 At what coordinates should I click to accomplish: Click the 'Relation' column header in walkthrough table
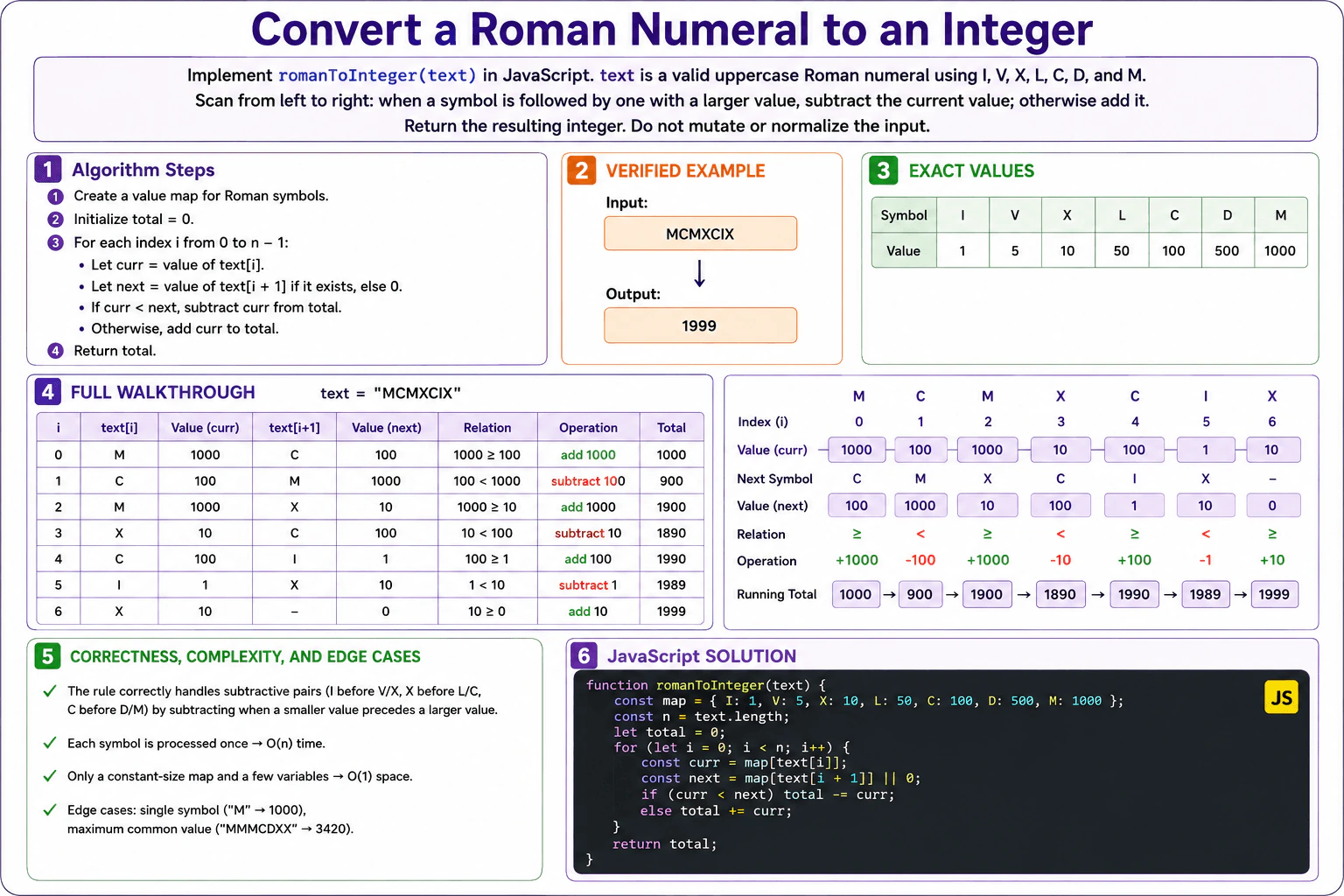[x=487, y=428]
